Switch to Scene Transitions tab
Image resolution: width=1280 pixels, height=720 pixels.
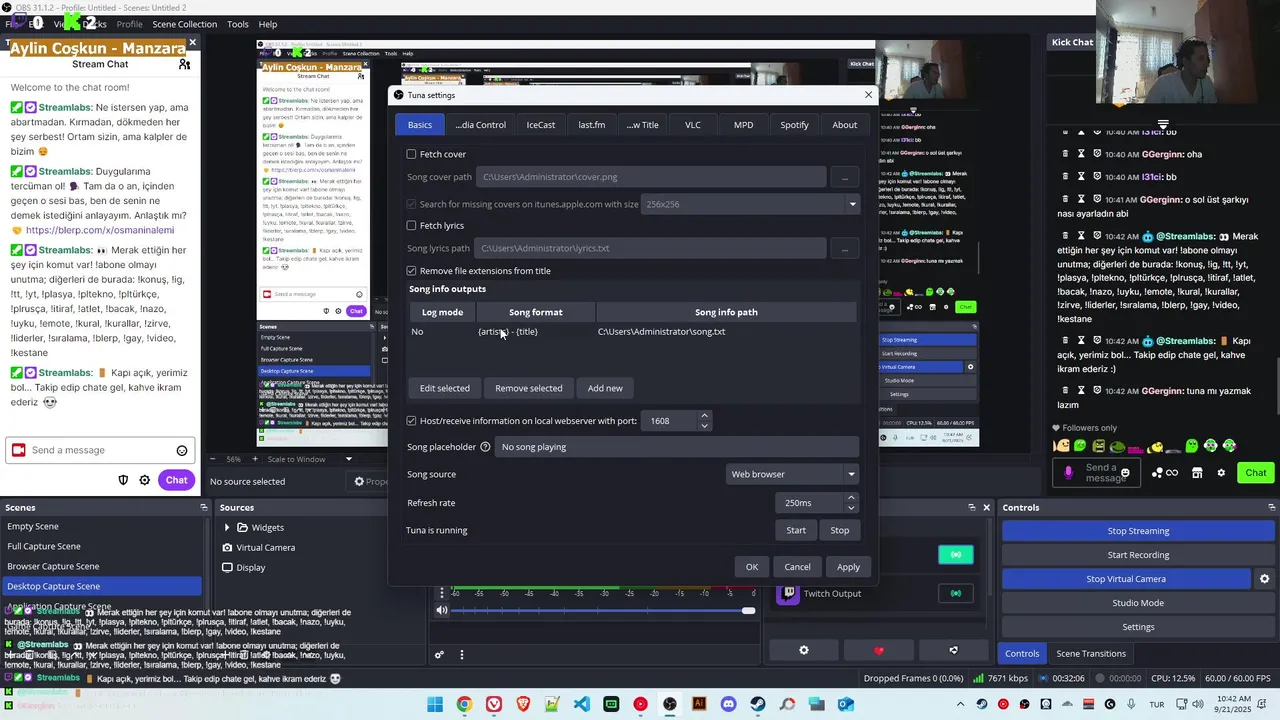tap(1091, 653)
